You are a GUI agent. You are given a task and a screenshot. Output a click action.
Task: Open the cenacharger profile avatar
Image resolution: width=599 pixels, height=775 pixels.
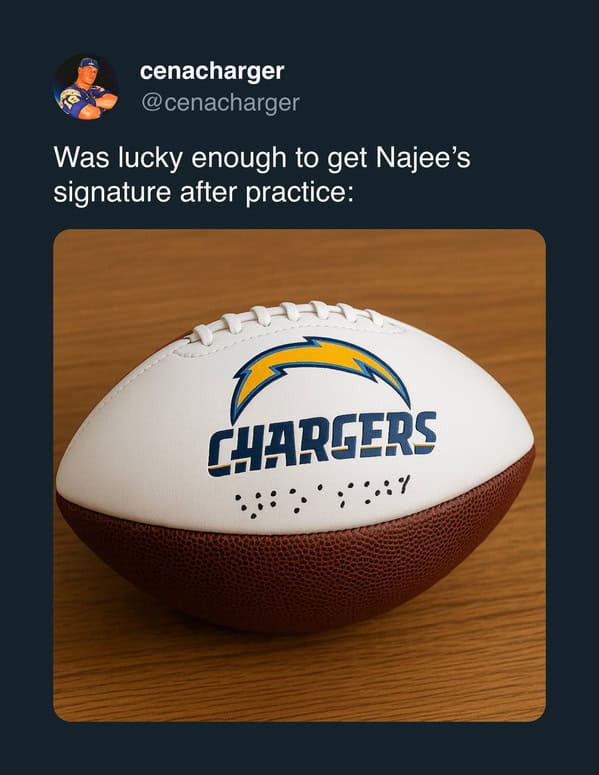86,87
